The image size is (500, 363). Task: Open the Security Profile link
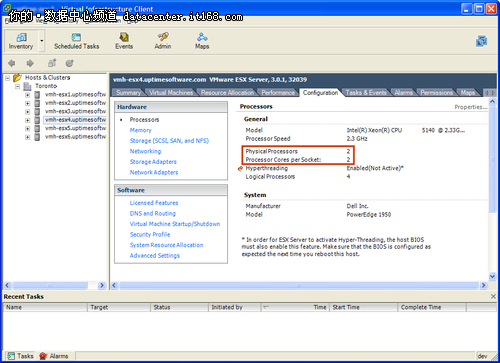point(150,235)
